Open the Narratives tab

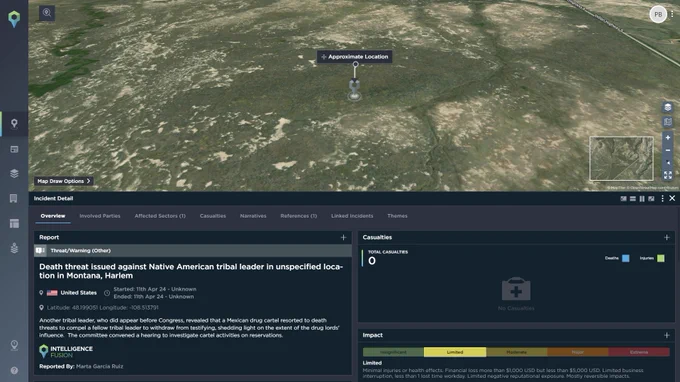tap(253, 216)
